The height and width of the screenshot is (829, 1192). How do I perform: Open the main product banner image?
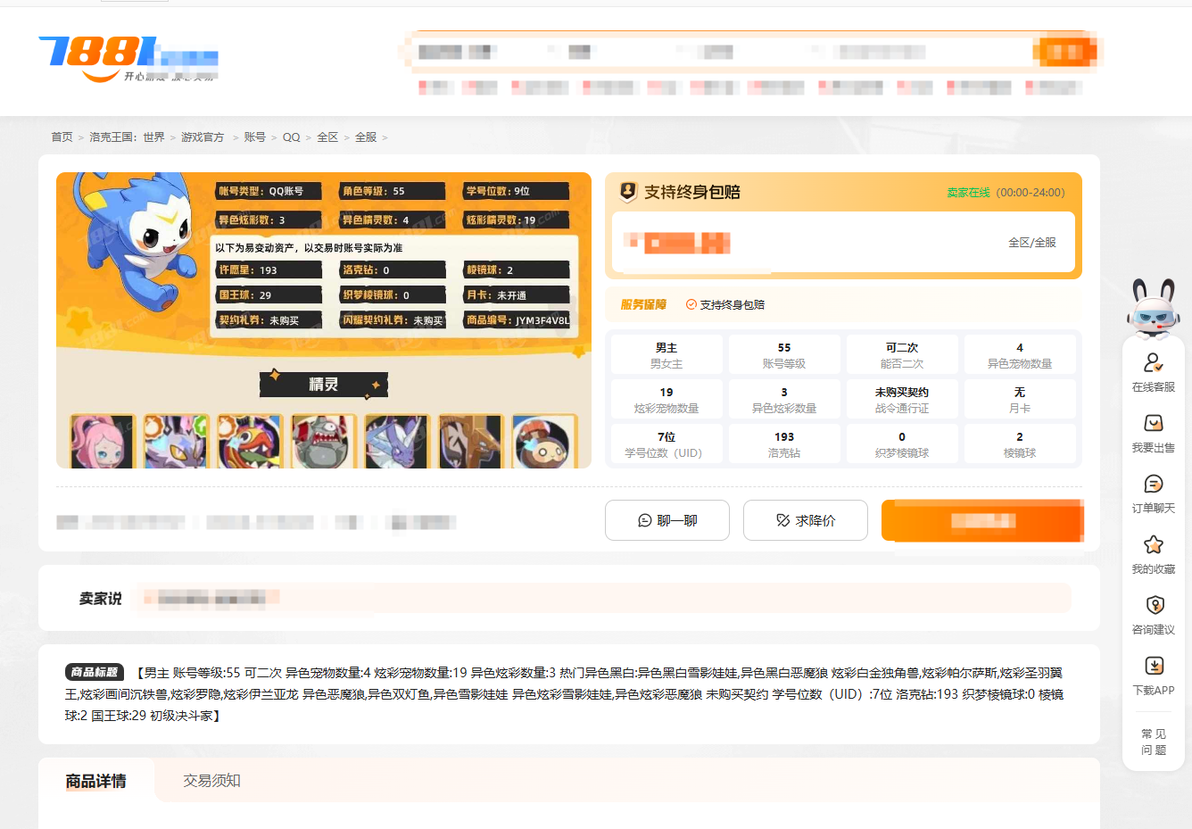[x=324, y=320]
